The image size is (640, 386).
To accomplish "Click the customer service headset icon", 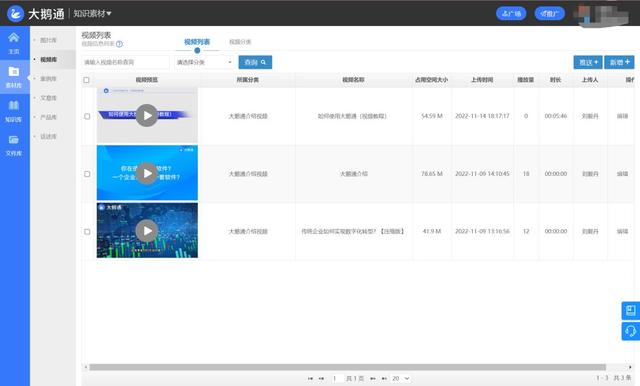I will [x=631, y=331].
